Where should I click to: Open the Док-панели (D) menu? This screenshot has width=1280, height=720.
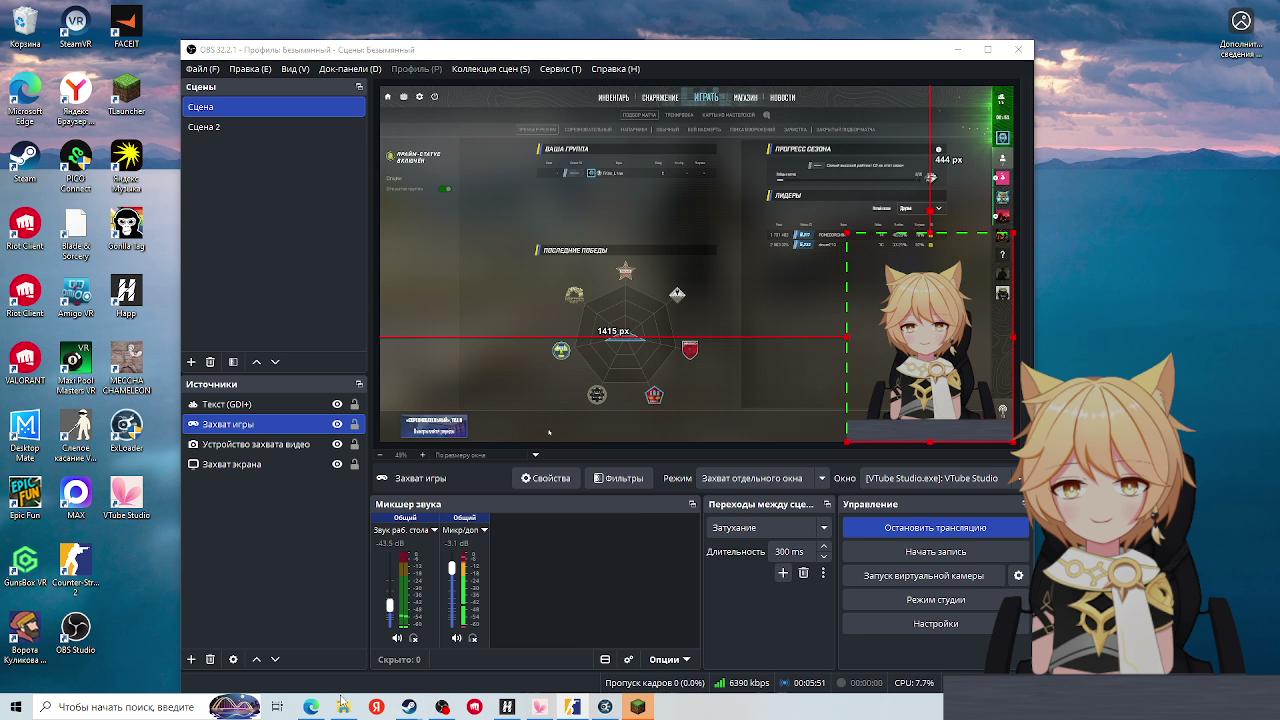350,69
